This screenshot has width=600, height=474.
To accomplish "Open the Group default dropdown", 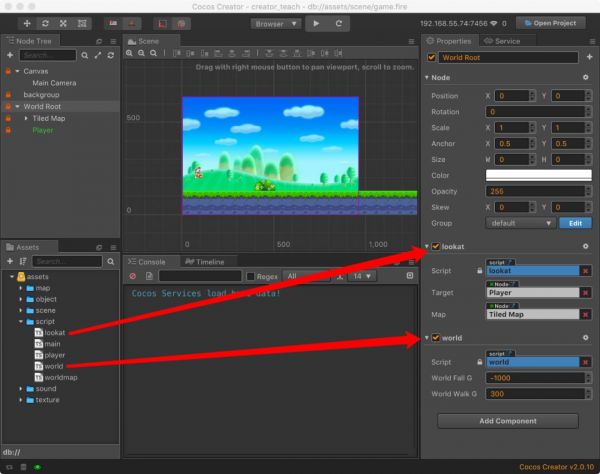I will (x=520, y=223).
